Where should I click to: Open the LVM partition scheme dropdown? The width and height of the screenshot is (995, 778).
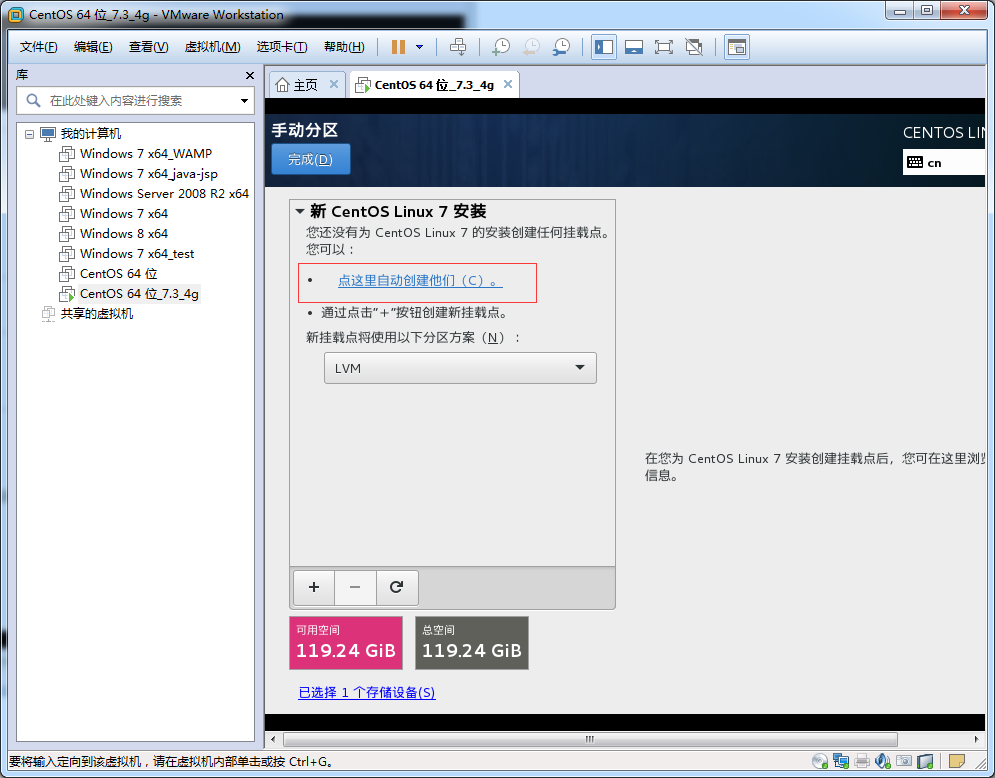pos(460,368)
